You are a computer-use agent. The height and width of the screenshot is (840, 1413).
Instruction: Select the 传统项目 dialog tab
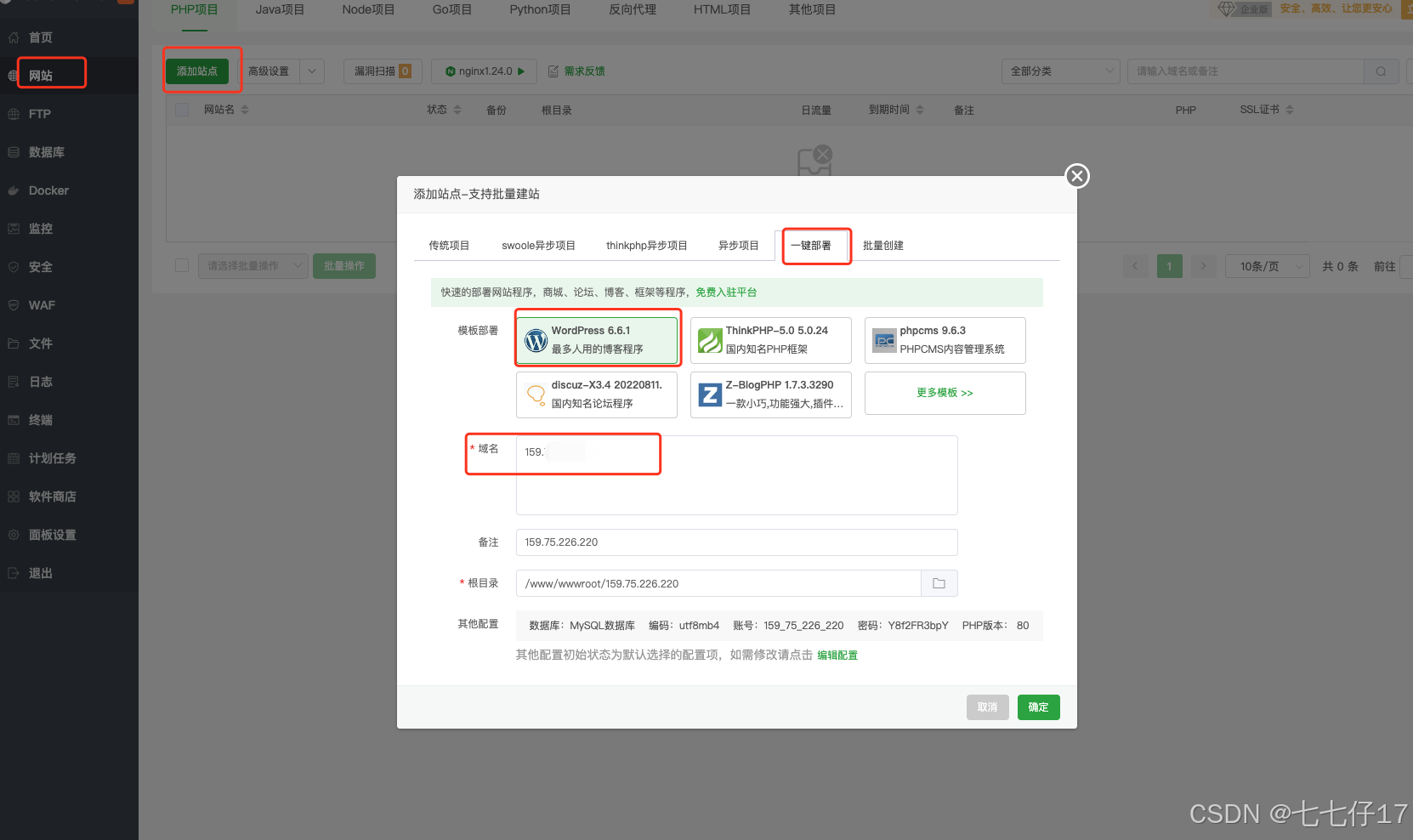coord(449,246)
